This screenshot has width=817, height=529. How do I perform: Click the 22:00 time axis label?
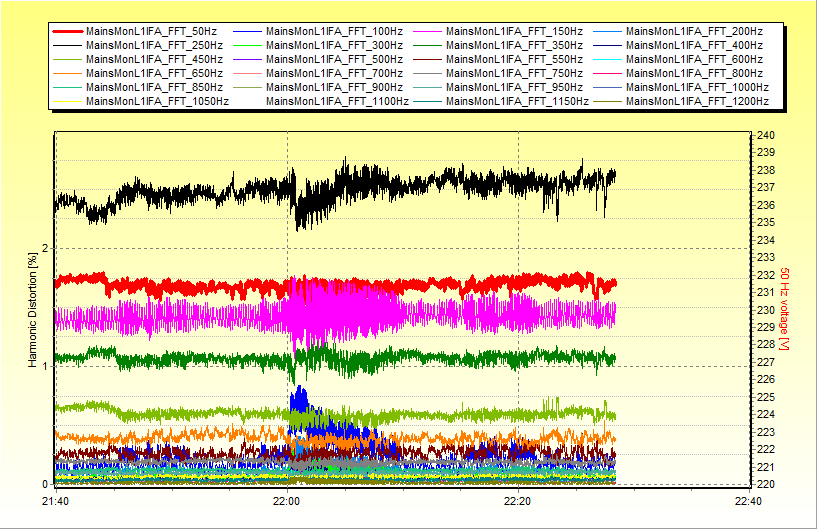287,501
